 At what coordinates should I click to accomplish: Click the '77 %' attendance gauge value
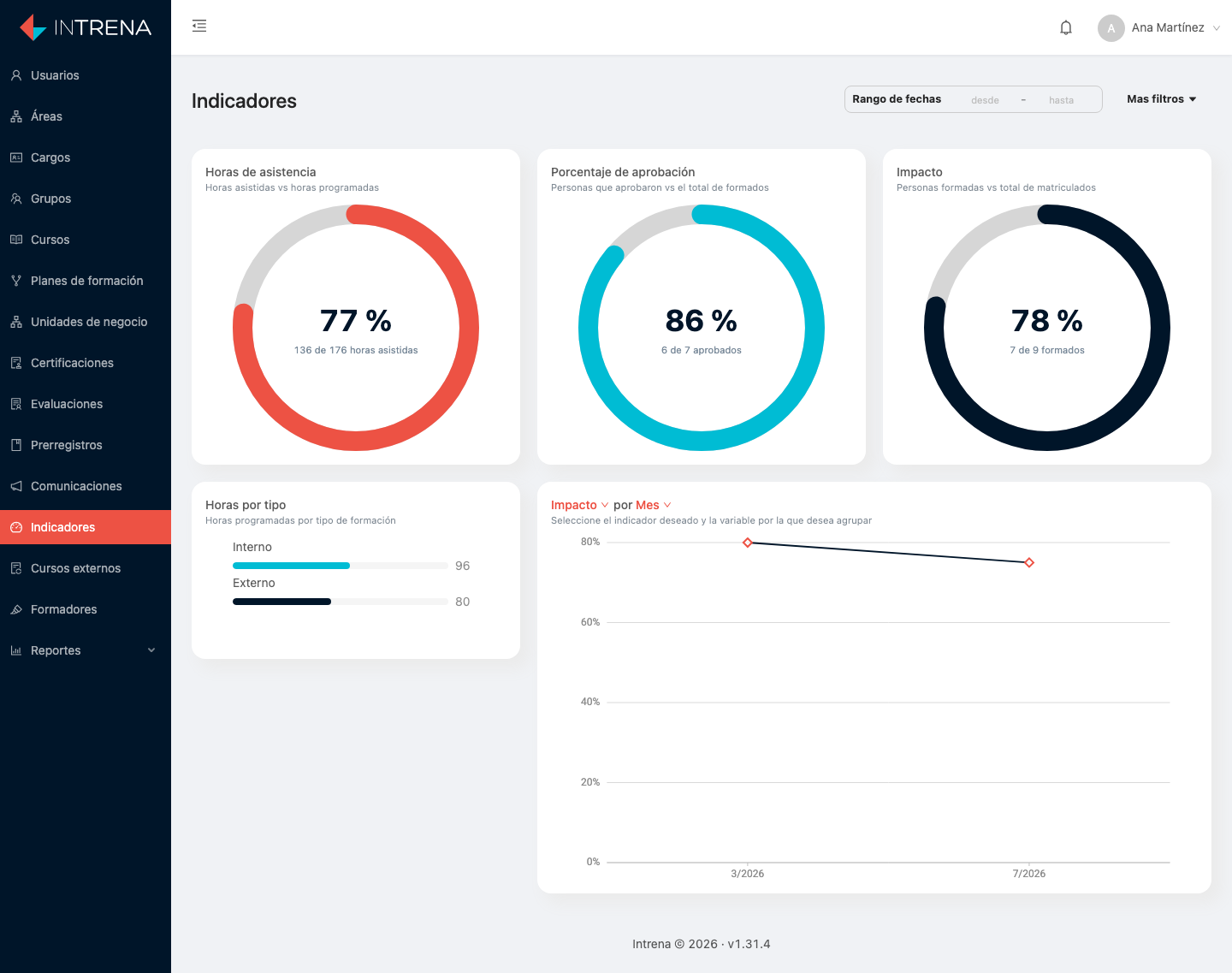[356, 321]
